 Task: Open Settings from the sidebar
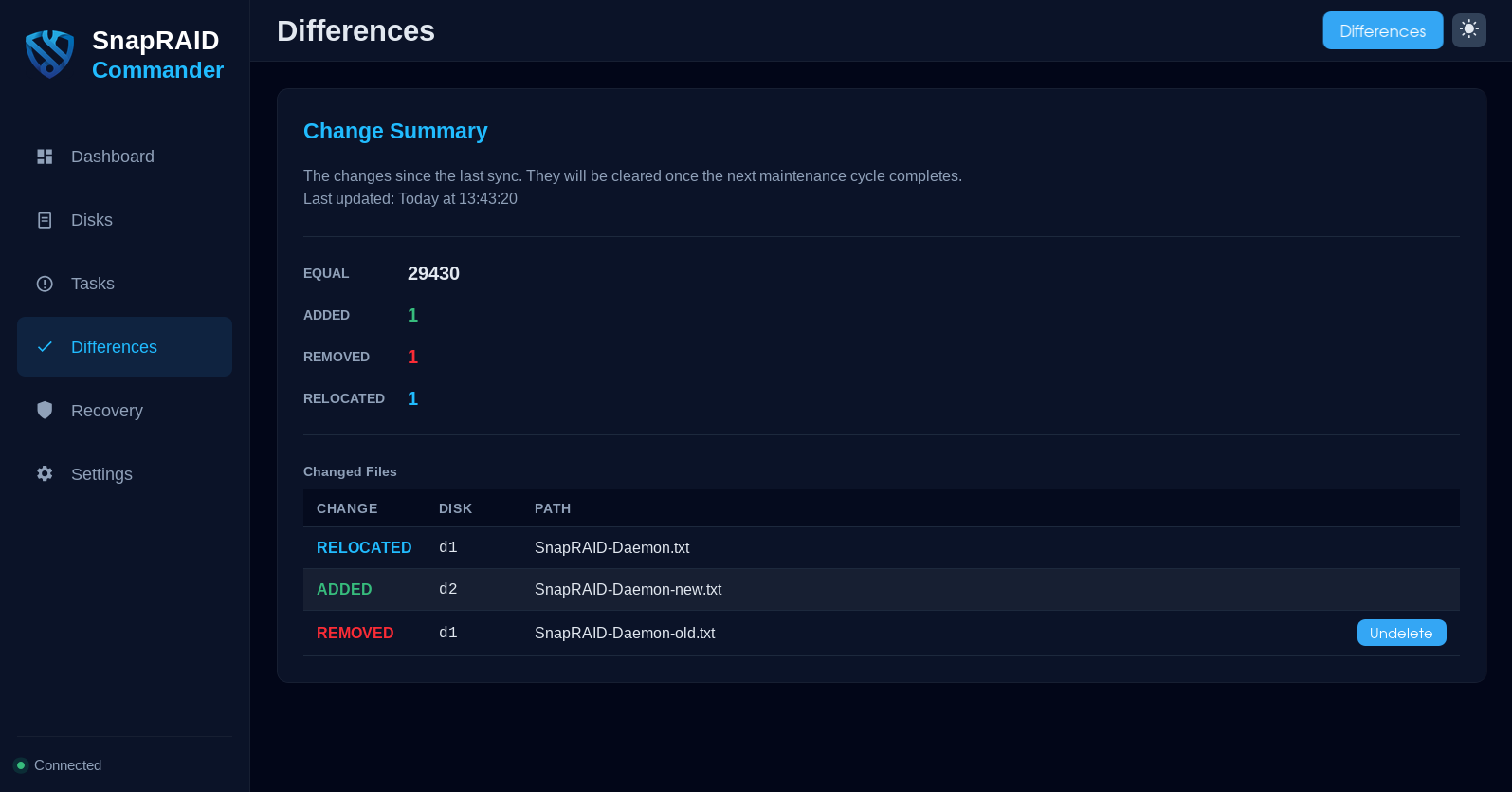click(101, 474)
